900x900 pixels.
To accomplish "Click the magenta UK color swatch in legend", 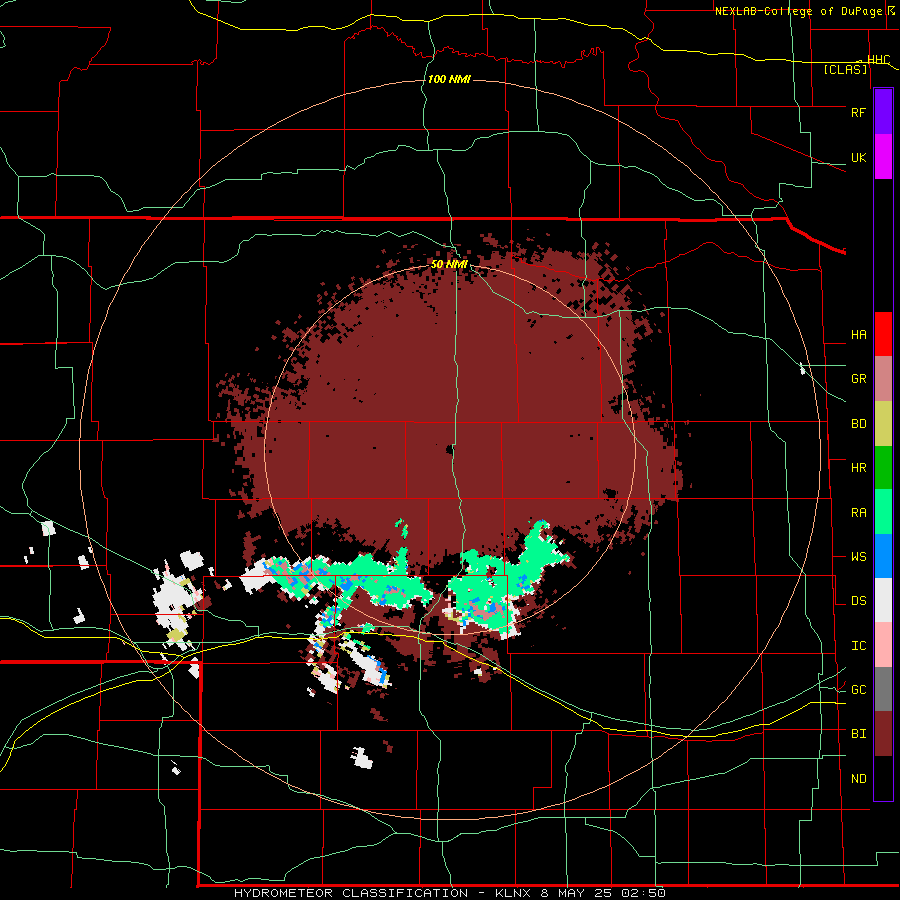I will pos(883,157).
